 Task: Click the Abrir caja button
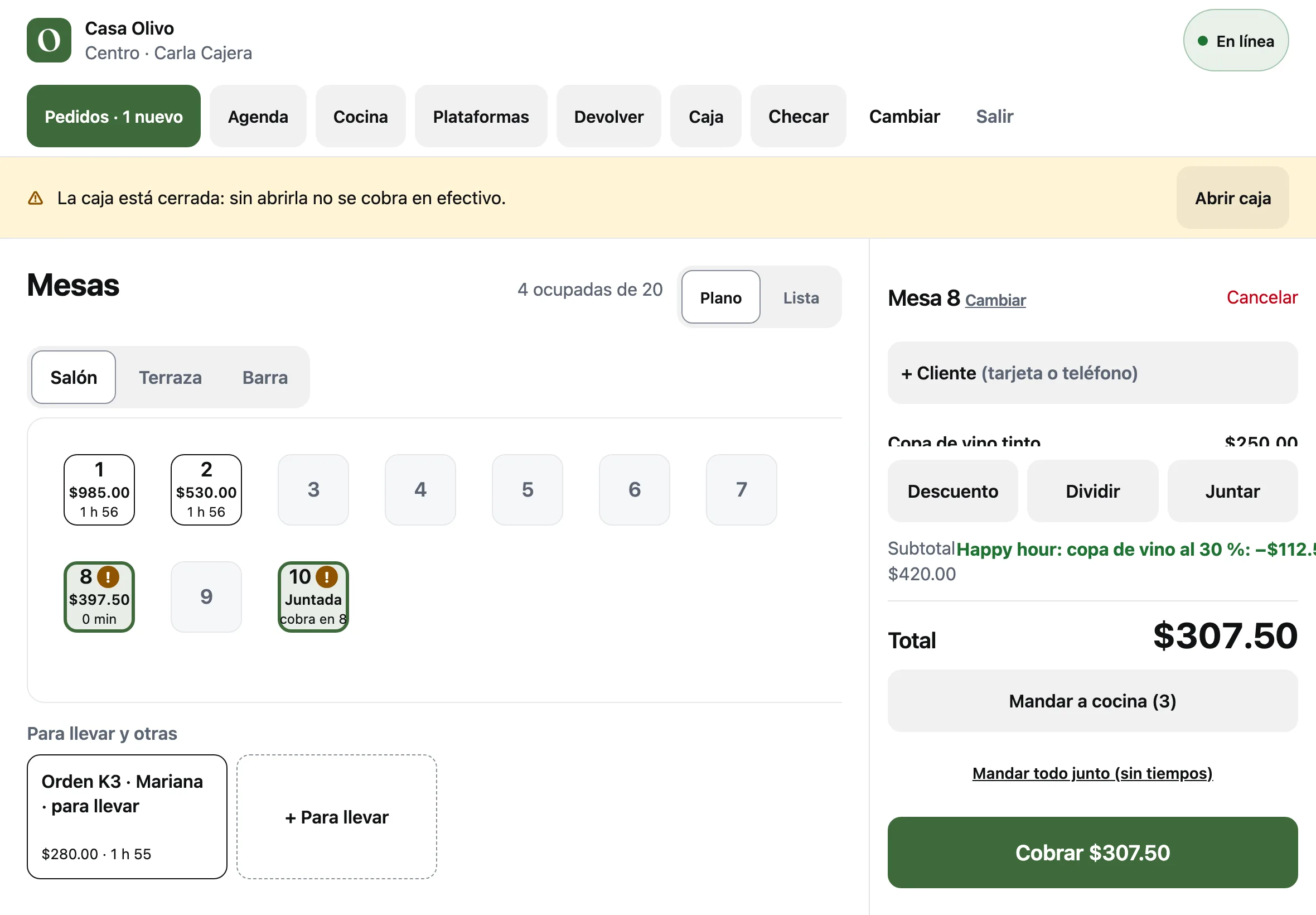[x=1232, y=198]
